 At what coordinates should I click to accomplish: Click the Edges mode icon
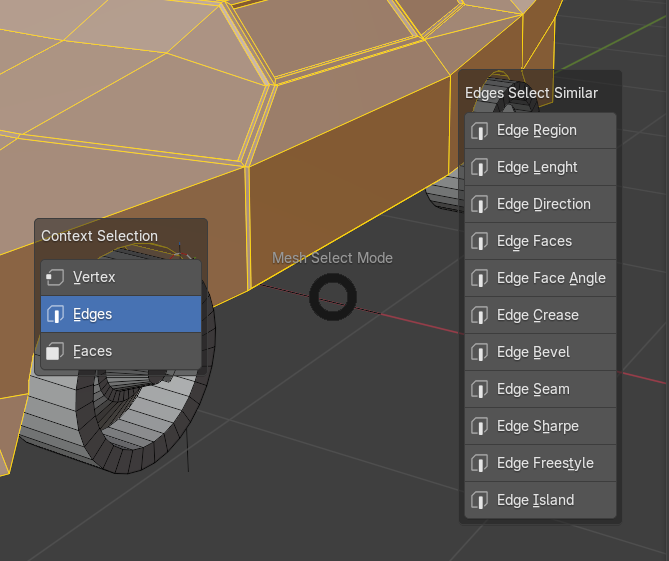(55, 314)
